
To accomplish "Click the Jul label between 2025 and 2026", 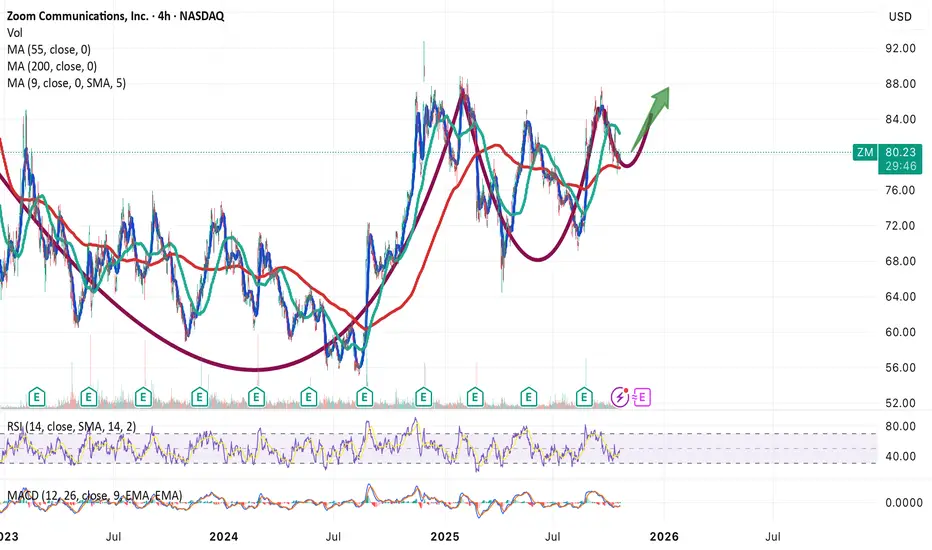I will tap(553, 536).
